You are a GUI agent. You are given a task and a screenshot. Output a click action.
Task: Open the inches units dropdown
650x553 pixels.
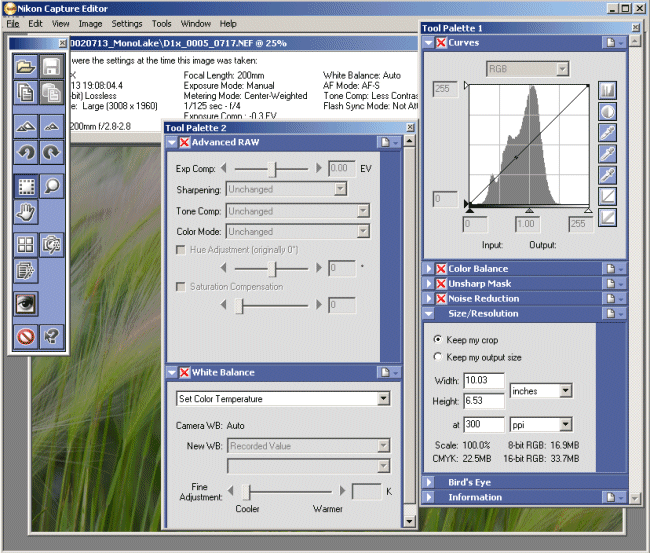[x=541, y=390]
